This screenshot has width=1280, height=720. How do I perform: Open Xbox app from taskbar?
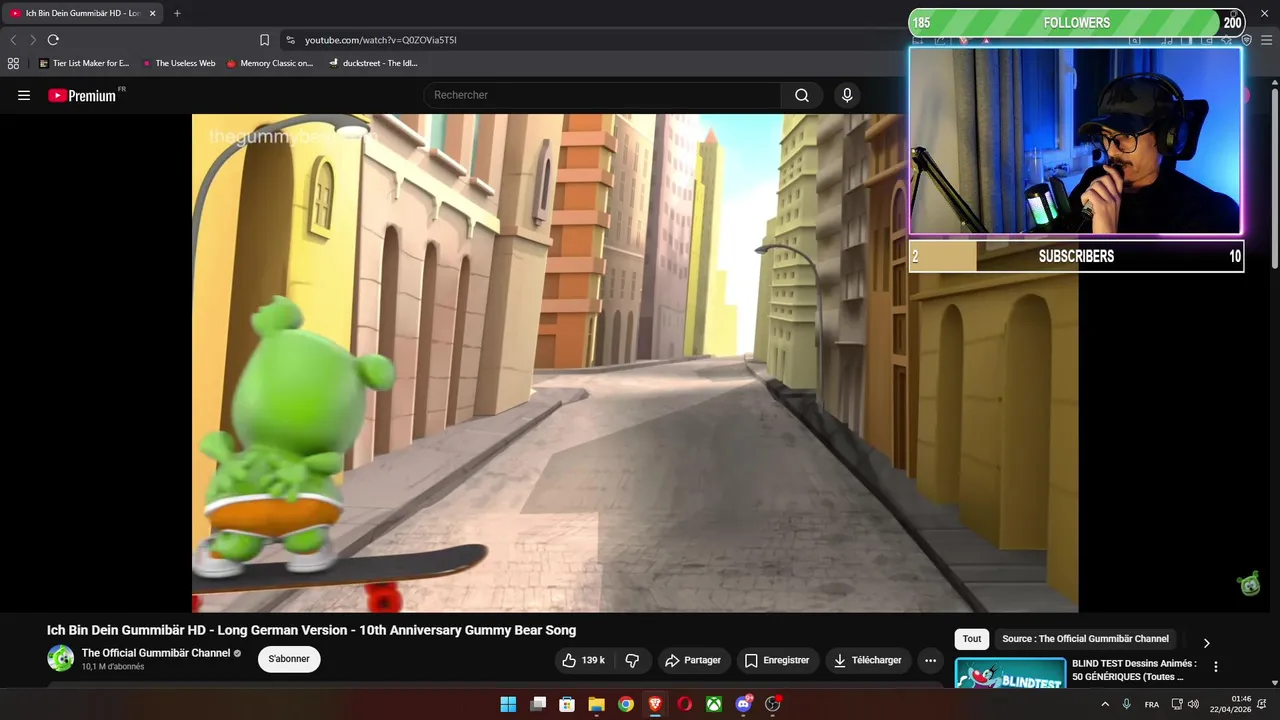714,704
